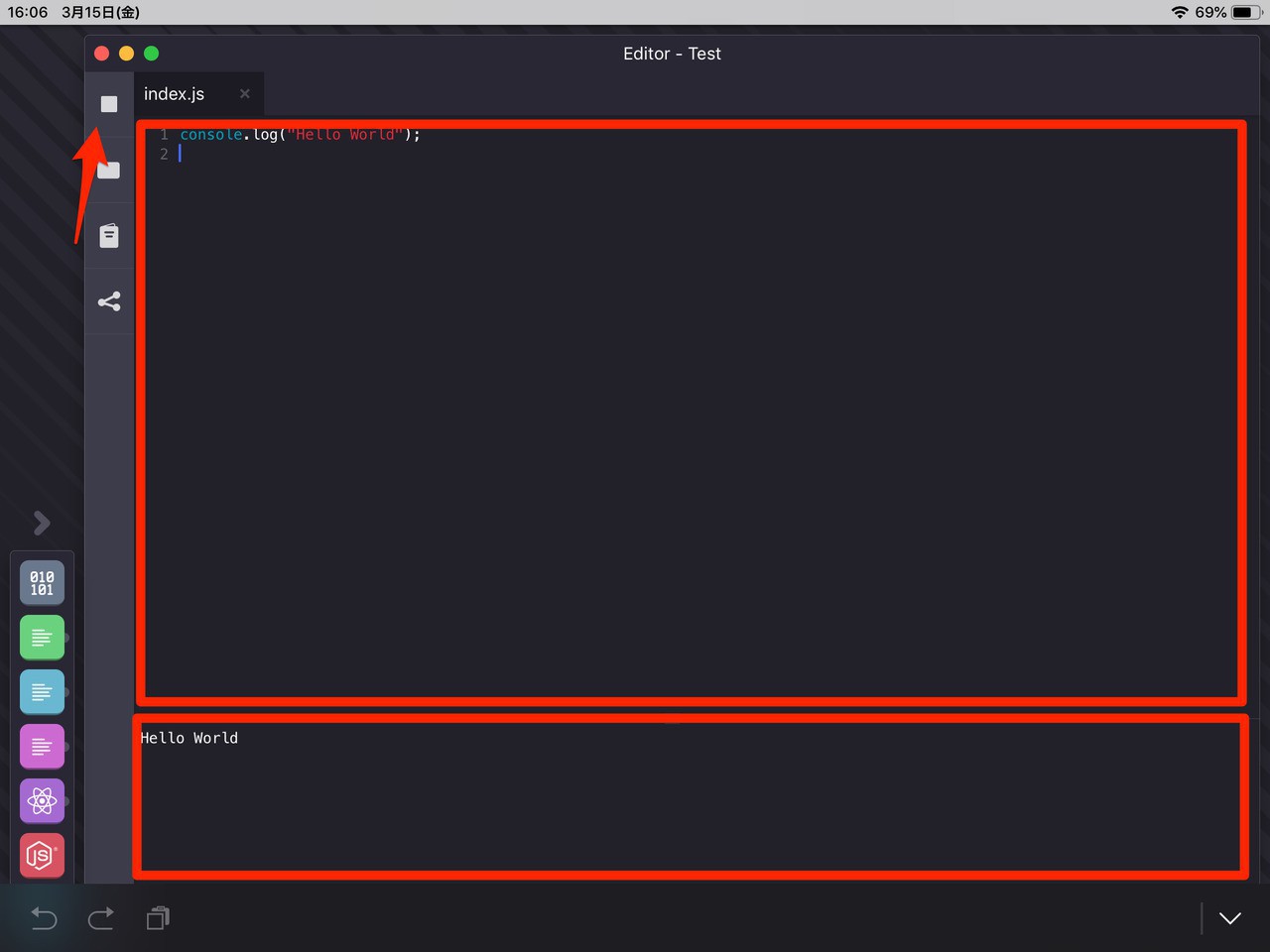This screenshot has width=1270, height=952.
Task: Check the battery indicator in the status bar
Action: click(x=1247, y=12)
